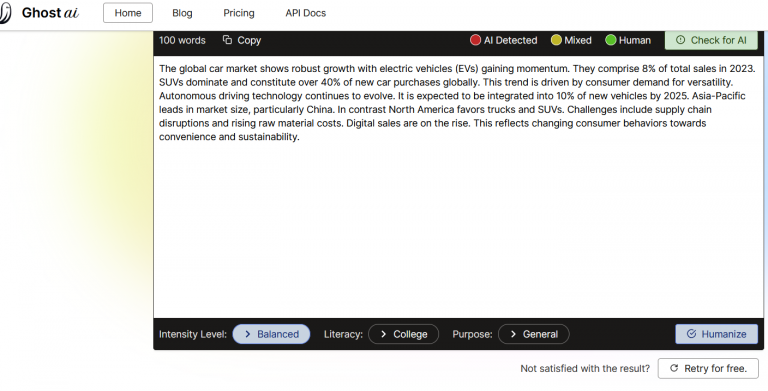Screen dimensions: 768x391
Task: Click the red AI Detected dot
Action: coord(475,40)
